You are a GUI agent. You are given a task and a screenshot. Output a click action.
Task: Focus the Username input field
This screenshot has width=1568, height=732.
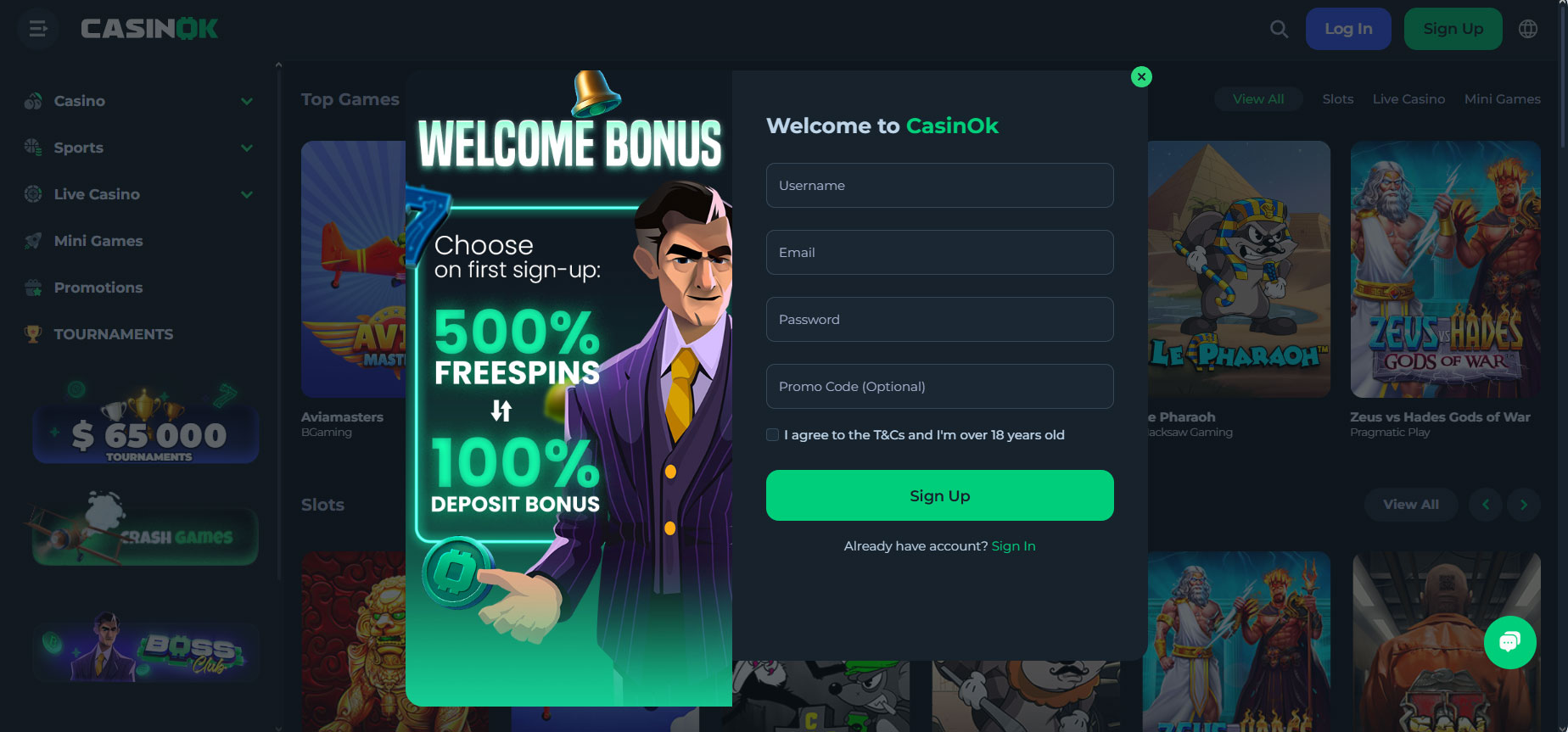(939, 185)
